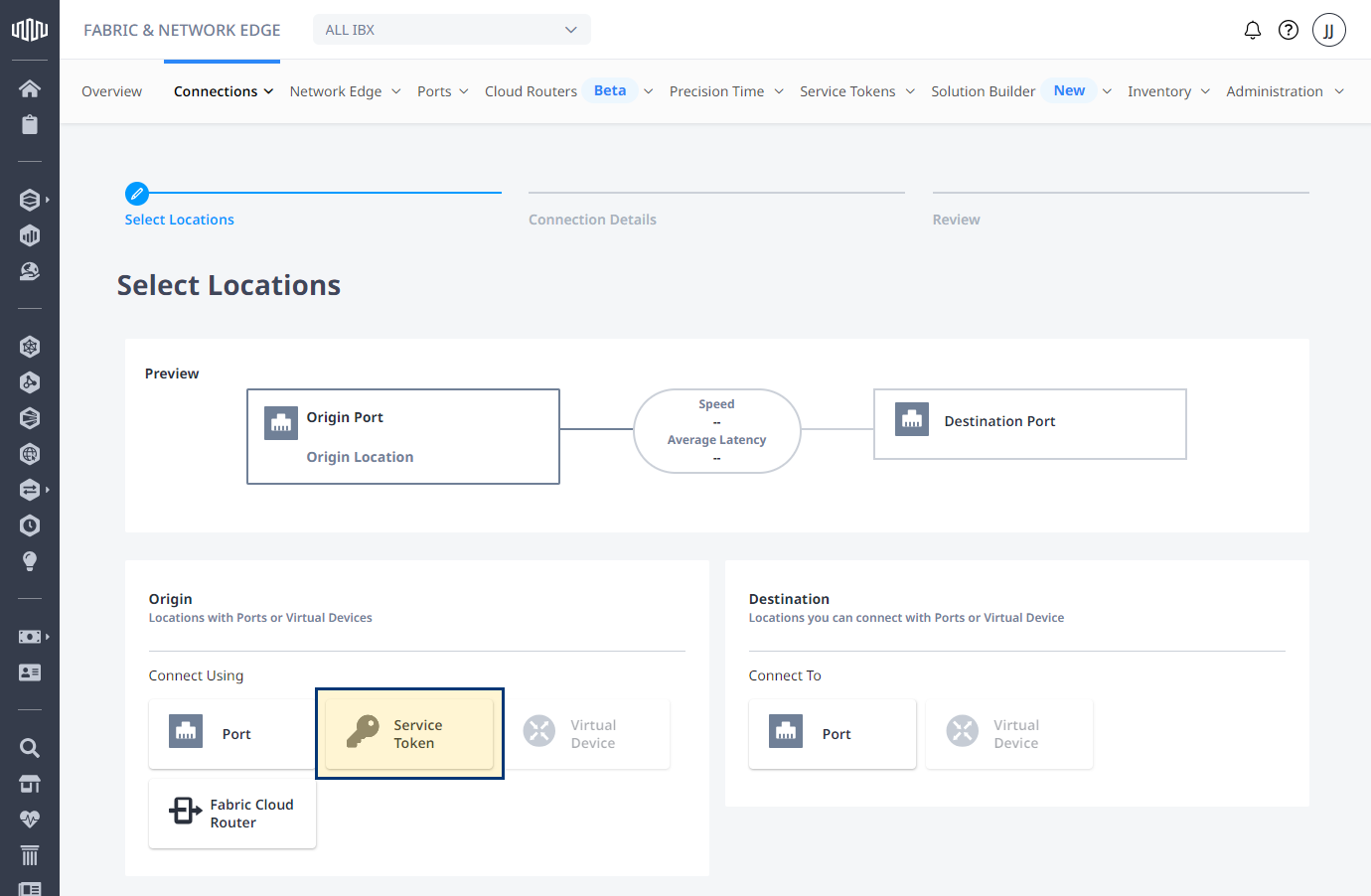Open the globe-in-hand sidebar icon
Image resolution: width=1371 pixels, height=896 pixels.
tap(30, 271)
